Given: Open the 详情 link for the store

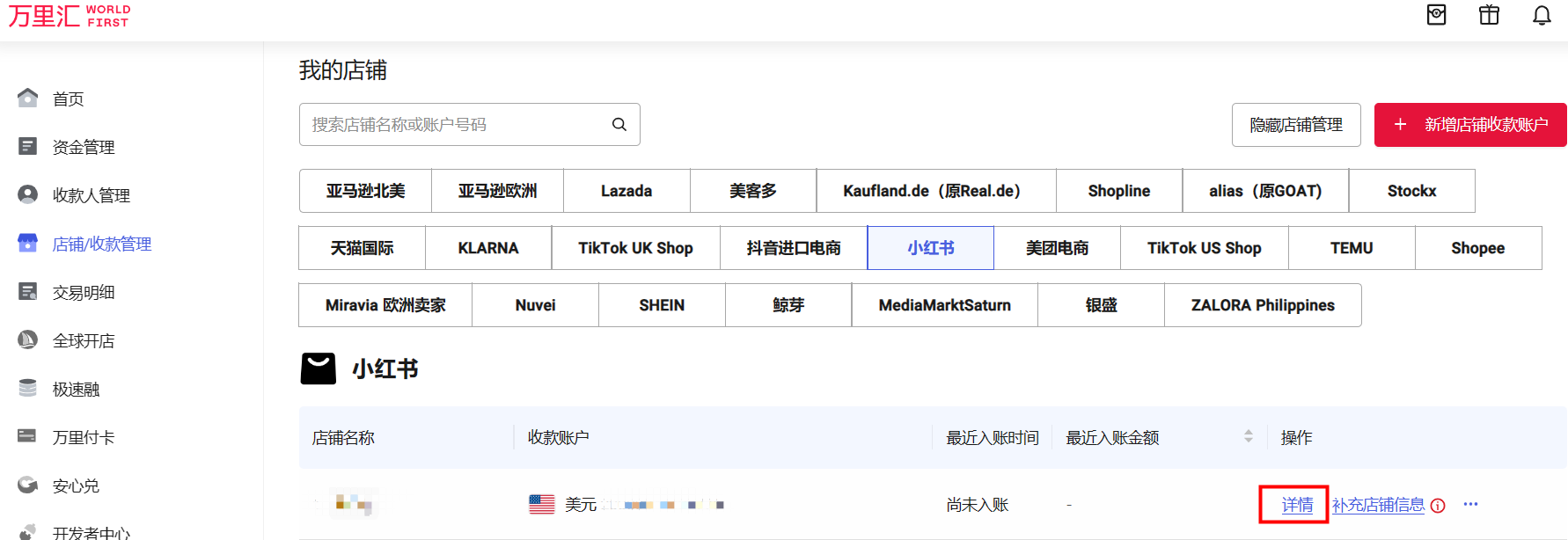Looking at the screenshot, I should 1296,505.
